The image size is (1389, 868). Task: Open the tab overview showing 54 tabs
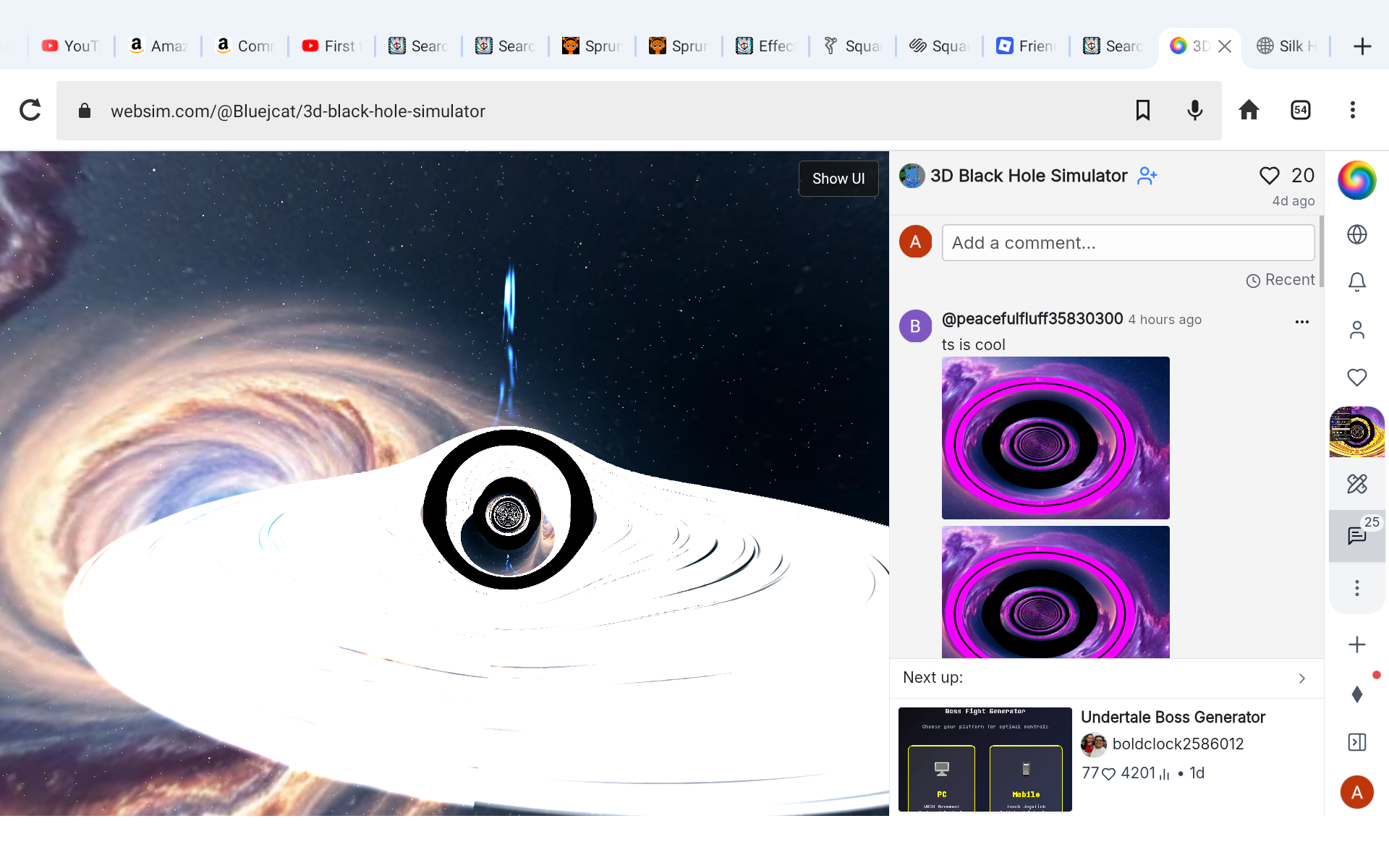[x=1300, y=110]
